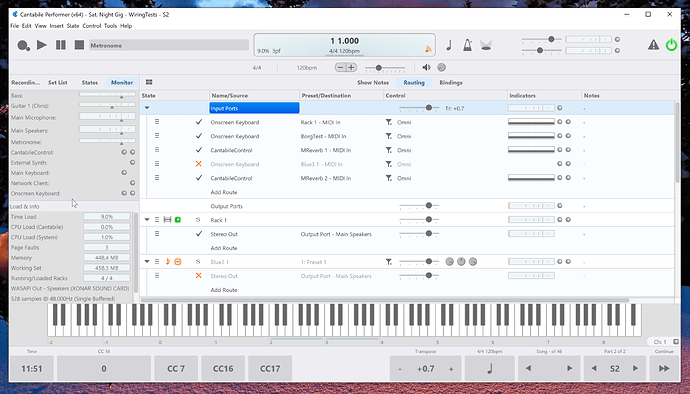This screenshot has height=394, width=690.
Task: Toggle checkmark for Onscreen Keyboard to Rack 1 route
Action: [199, 122]
